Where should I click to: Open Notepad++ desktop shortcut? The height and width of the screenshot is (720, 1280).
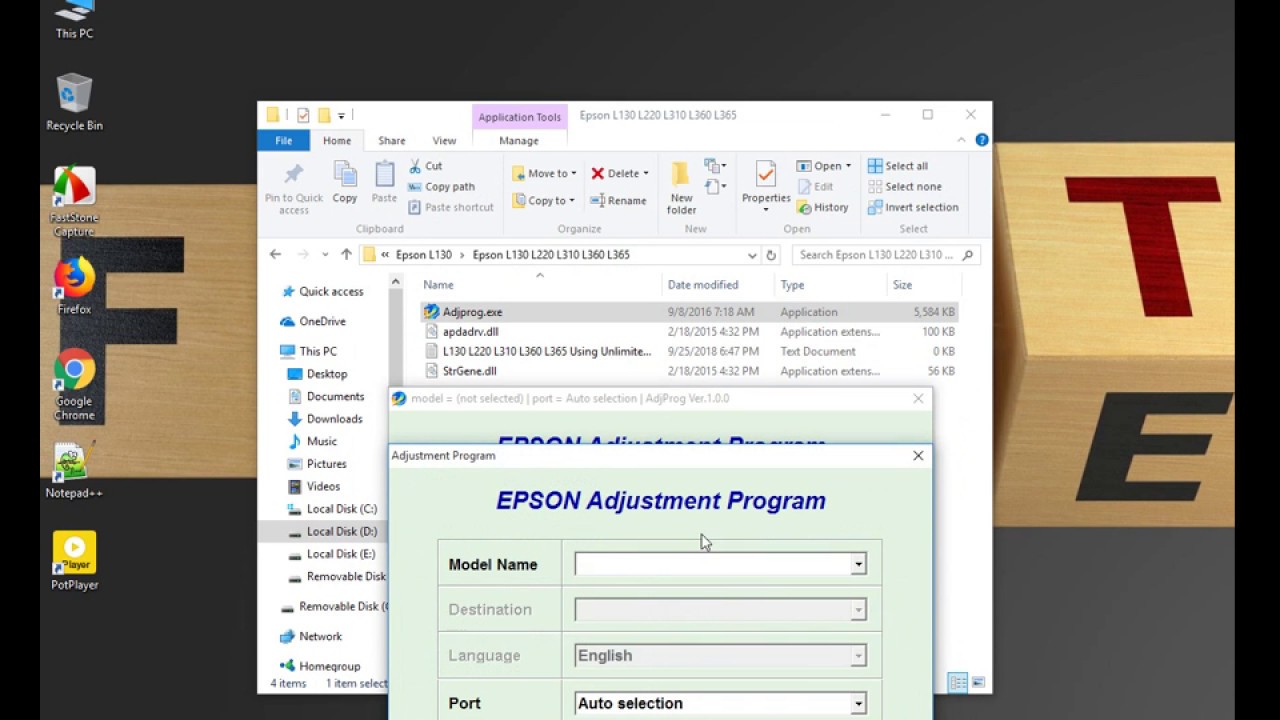[x=74, y=471]
